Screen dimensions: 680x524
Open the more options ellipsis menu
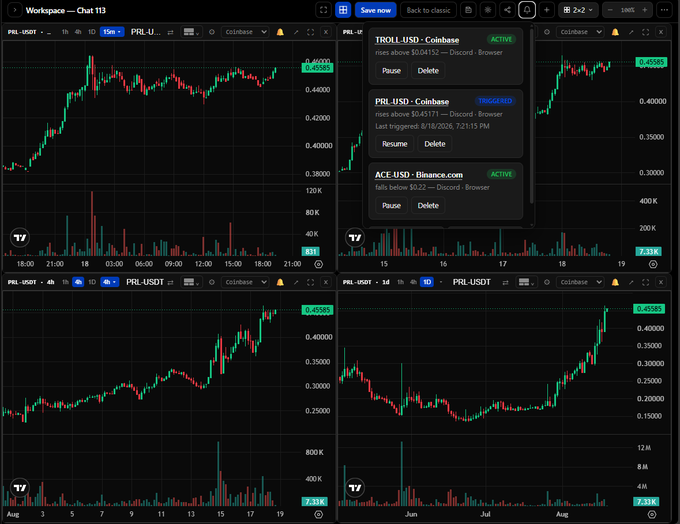[x=664, y=10]
